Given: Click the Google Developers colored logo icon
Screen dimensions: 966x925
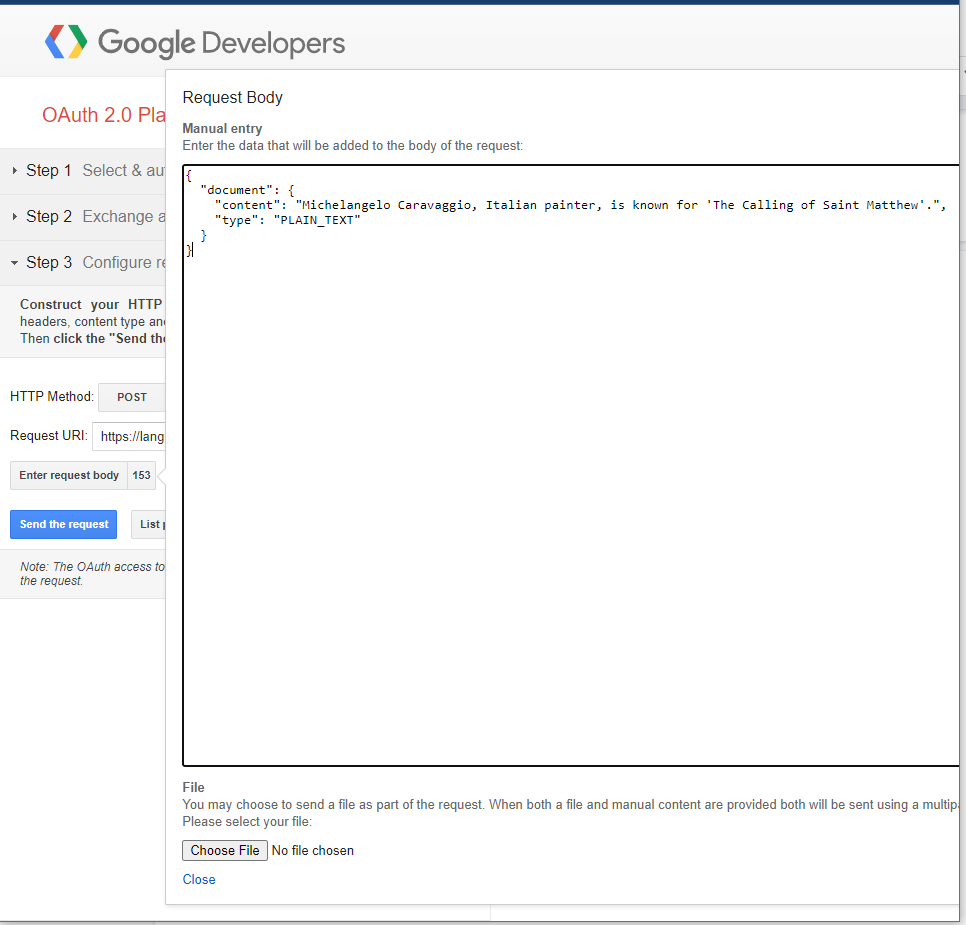Looking at the screenshot, I should pyautogui.click(x=67, y=42).
